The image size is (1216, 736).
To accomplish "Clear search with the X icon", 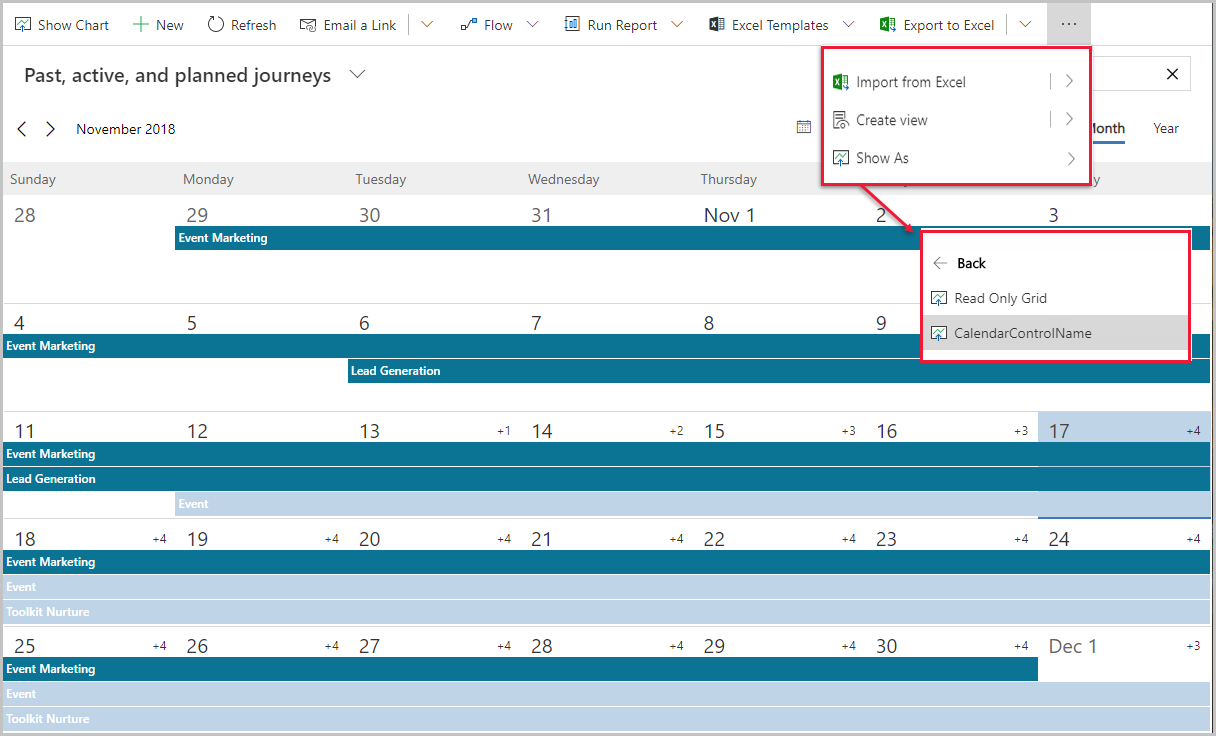I will click(1172, 74).
